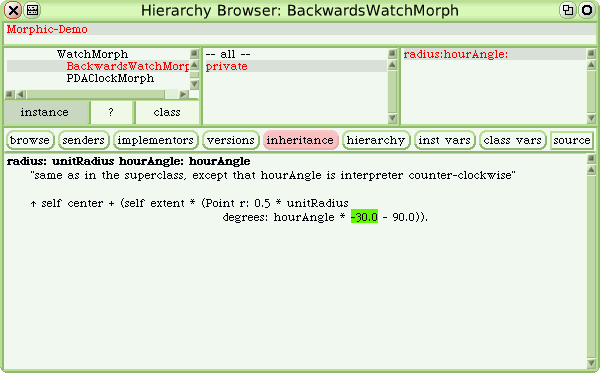Click inside the method comment text
The height and width of the screenshot is (373, 600).
point(273,175)
